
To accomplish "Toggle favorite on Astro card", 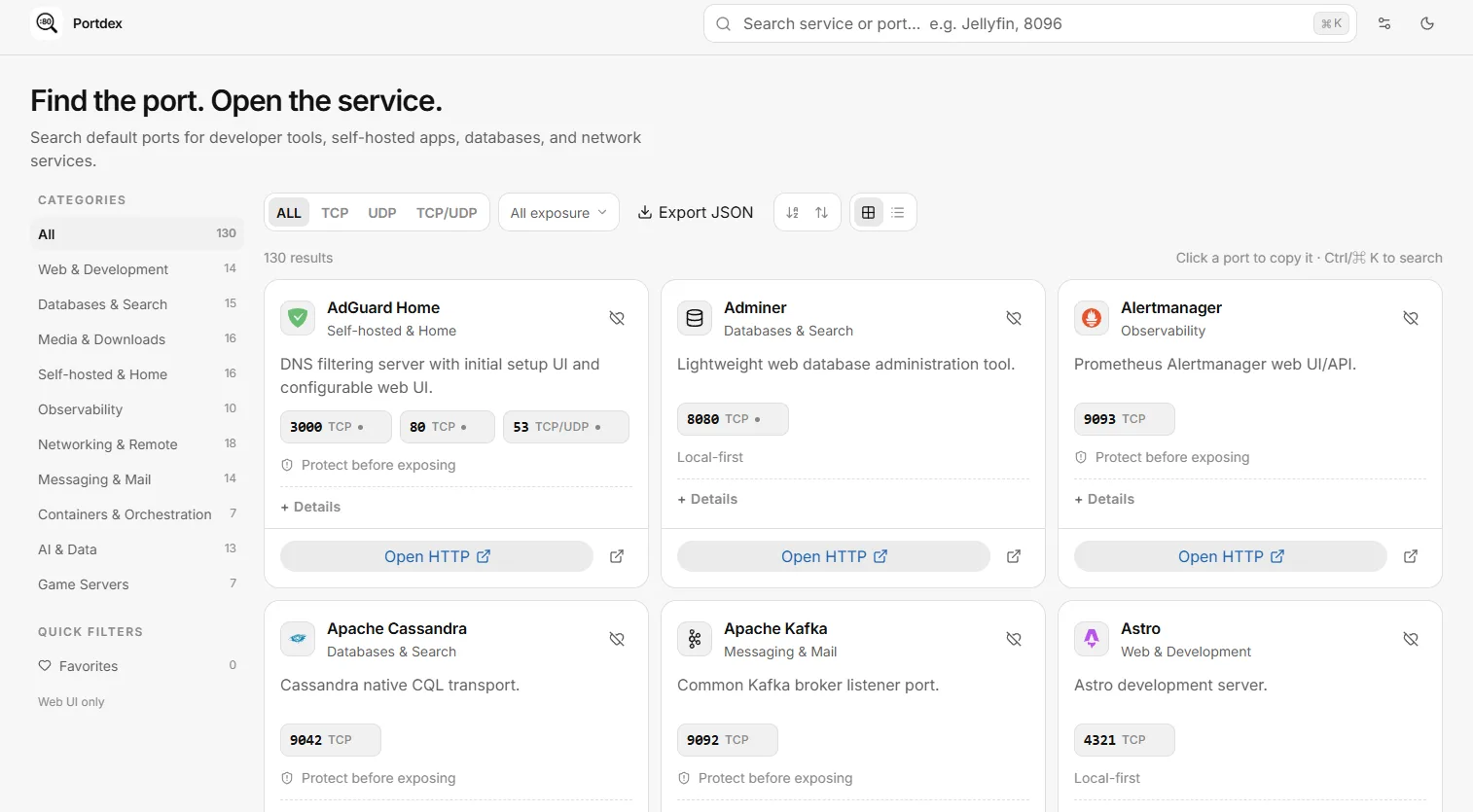I will click(x=1411, y=639).
